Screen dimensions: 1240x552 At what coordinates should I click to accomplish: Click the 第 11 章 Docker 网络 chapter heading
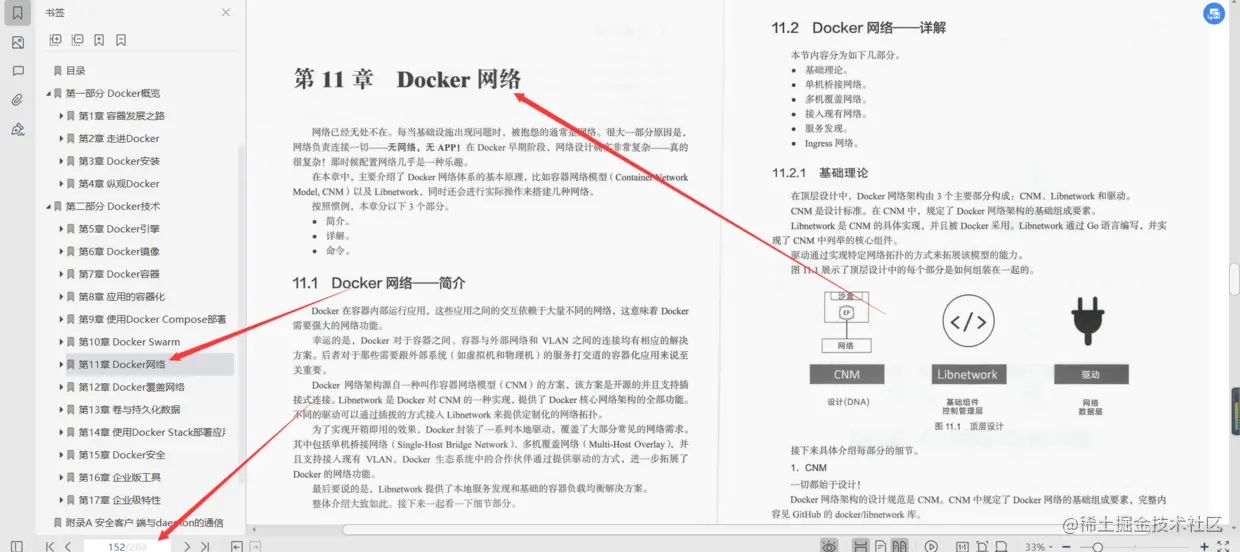(407, 80)
